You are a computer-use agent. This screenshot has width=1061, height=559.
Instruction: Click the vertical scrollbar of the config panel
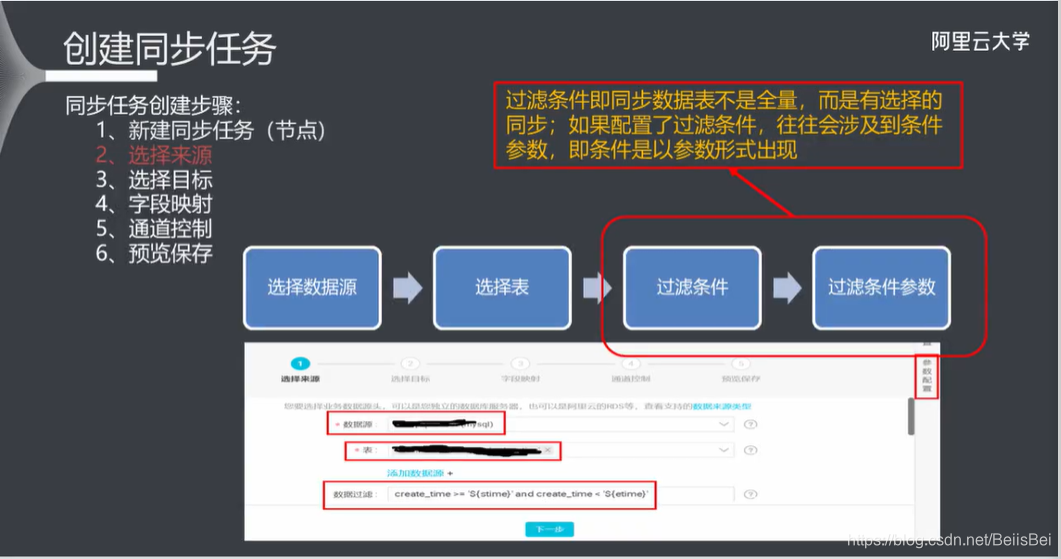pos(911,416)
